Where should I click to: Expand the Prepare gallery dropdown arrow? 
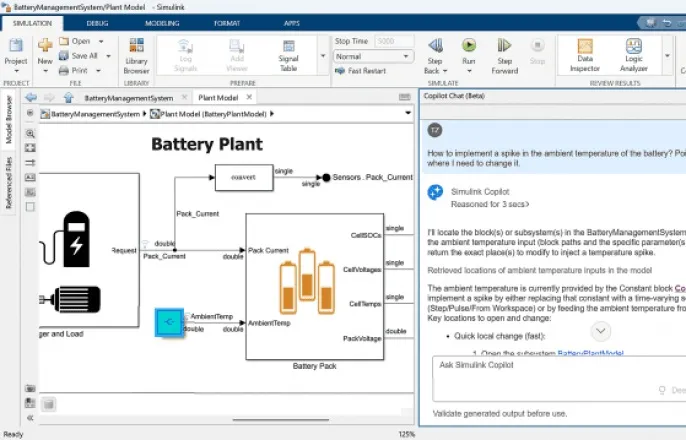click(x=323, y=56)
